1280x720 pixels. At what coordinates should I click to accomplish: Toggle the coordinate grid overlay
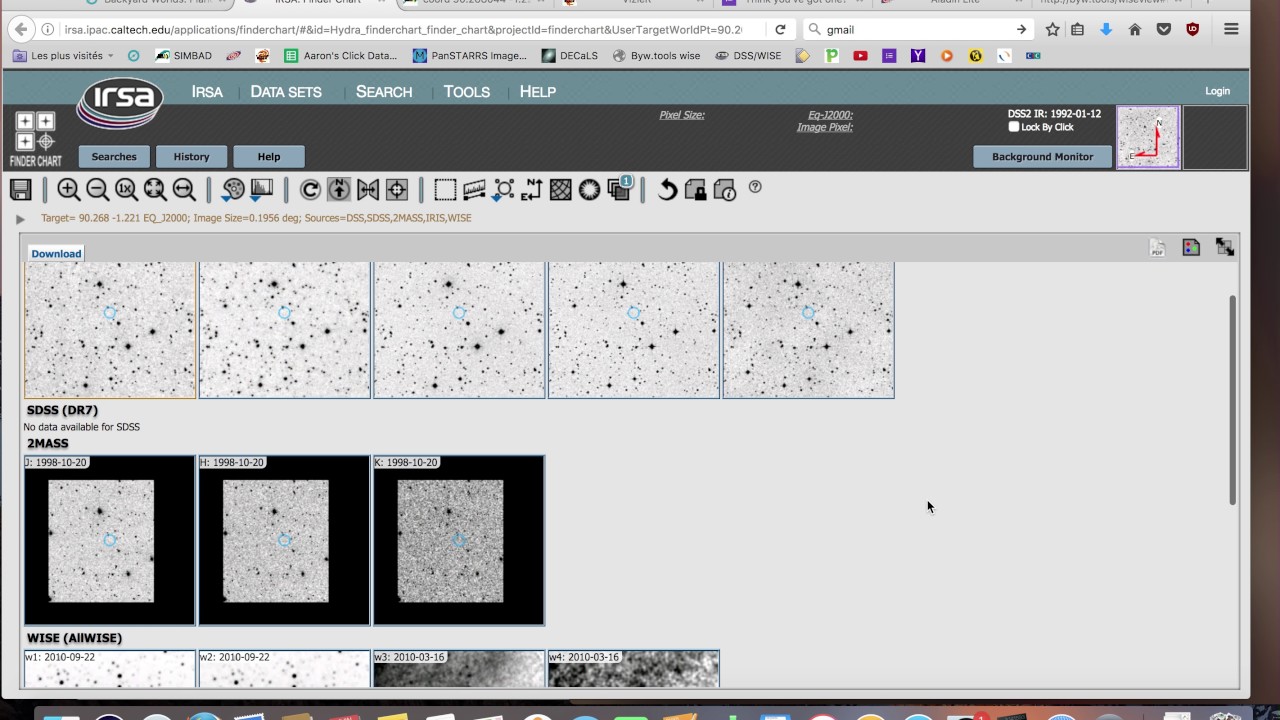(561, 189)
